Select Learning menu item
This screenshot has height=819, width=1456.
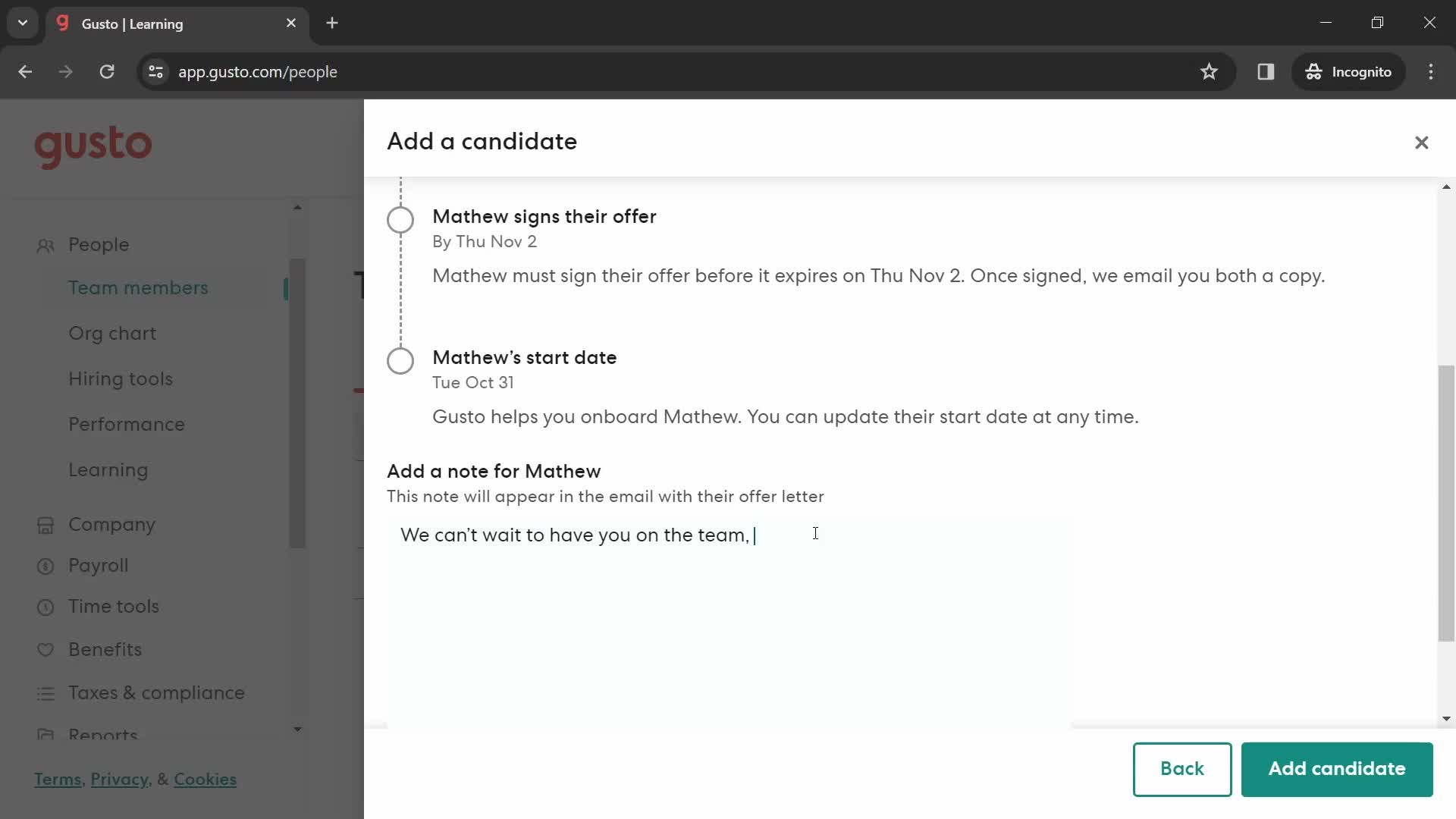click(108, 470)
